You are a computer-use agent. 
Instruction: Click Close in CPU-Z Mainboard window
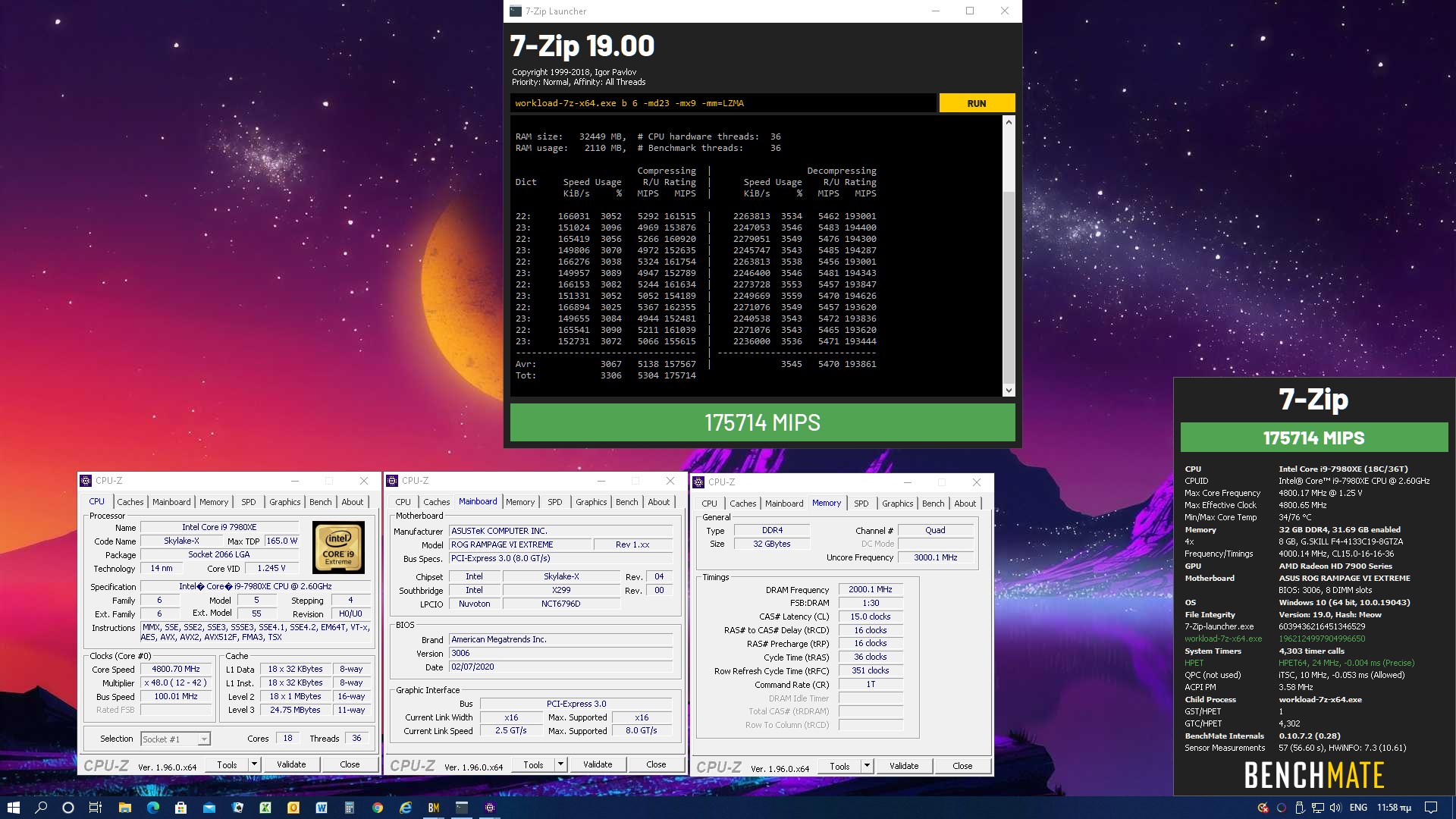pos(656,764)
